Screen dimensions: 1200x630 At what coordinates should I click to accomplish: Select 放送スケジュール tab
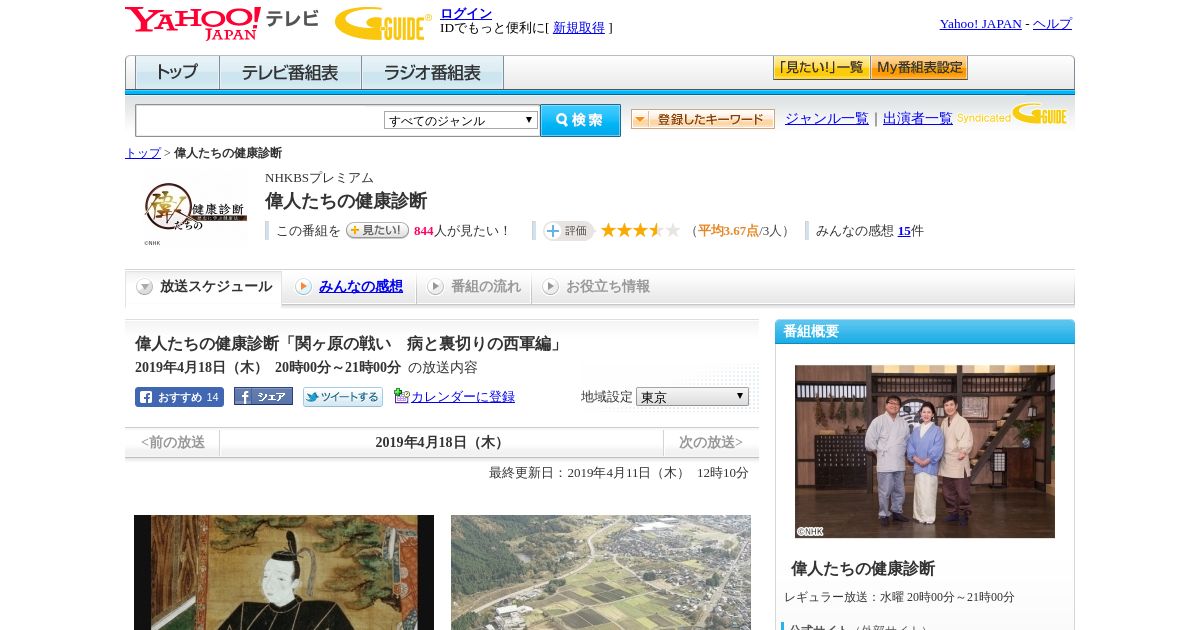pos(203,287)
